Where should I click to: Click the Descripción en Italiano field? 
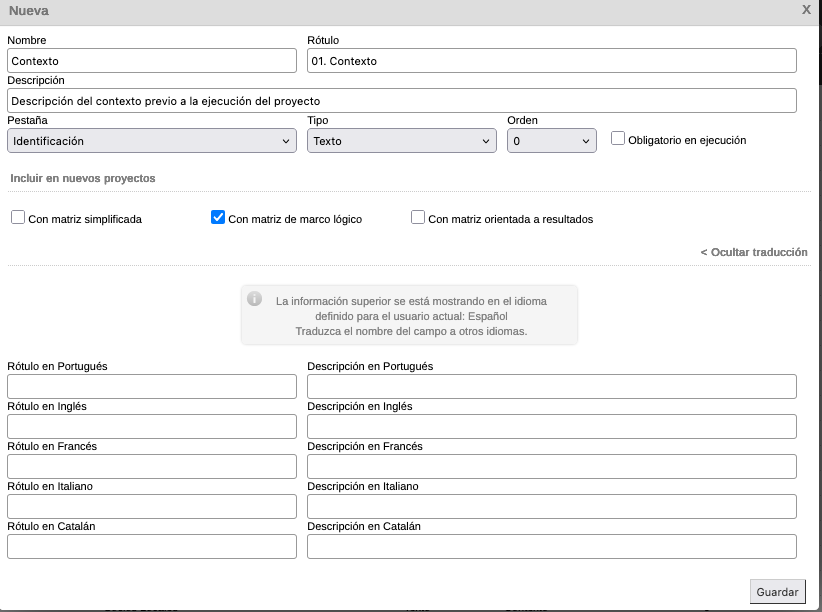tap(551, 507)
